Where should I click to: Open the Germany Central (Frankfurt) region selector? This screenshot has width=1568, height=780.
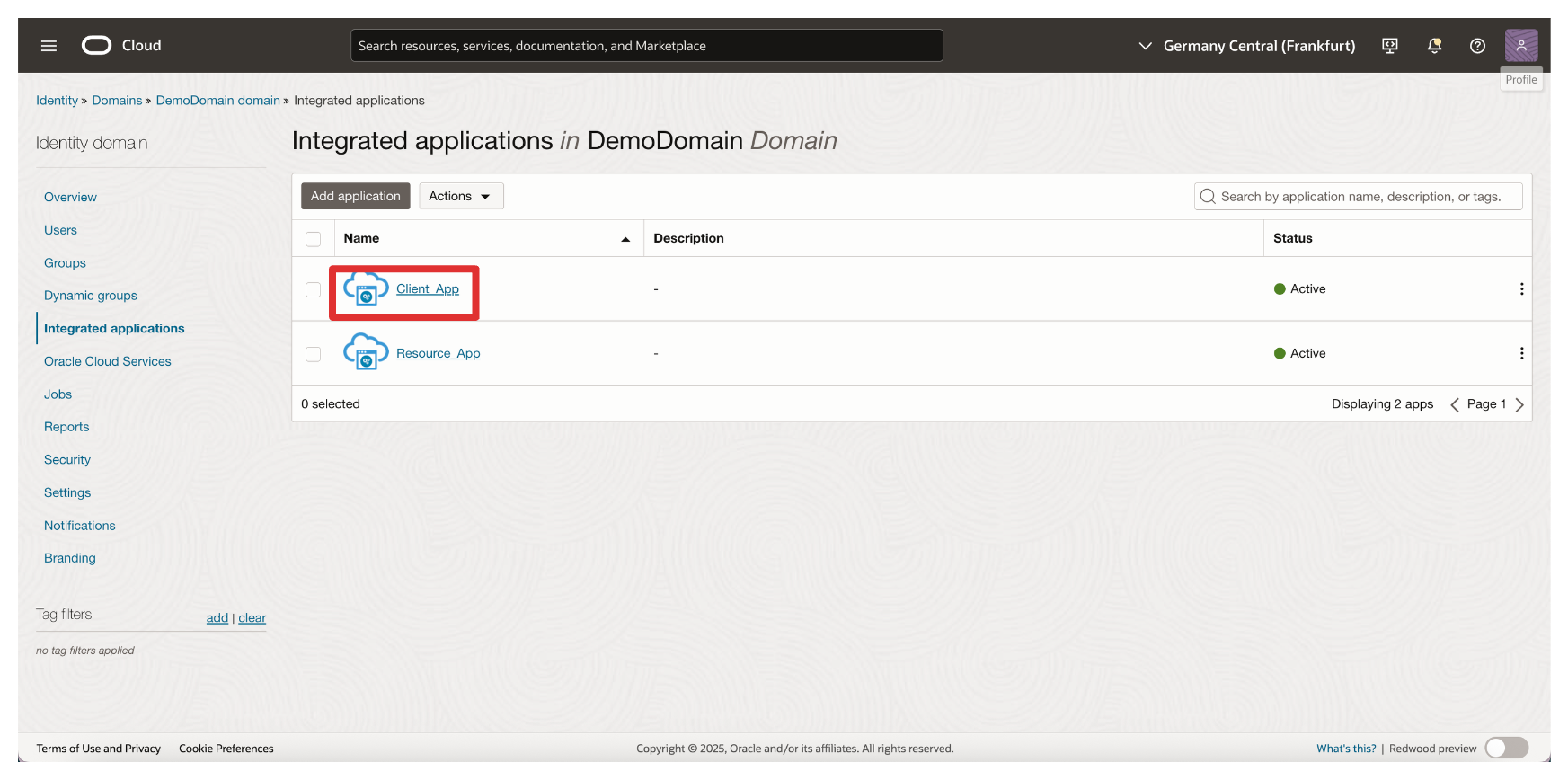coord(1246,46)
